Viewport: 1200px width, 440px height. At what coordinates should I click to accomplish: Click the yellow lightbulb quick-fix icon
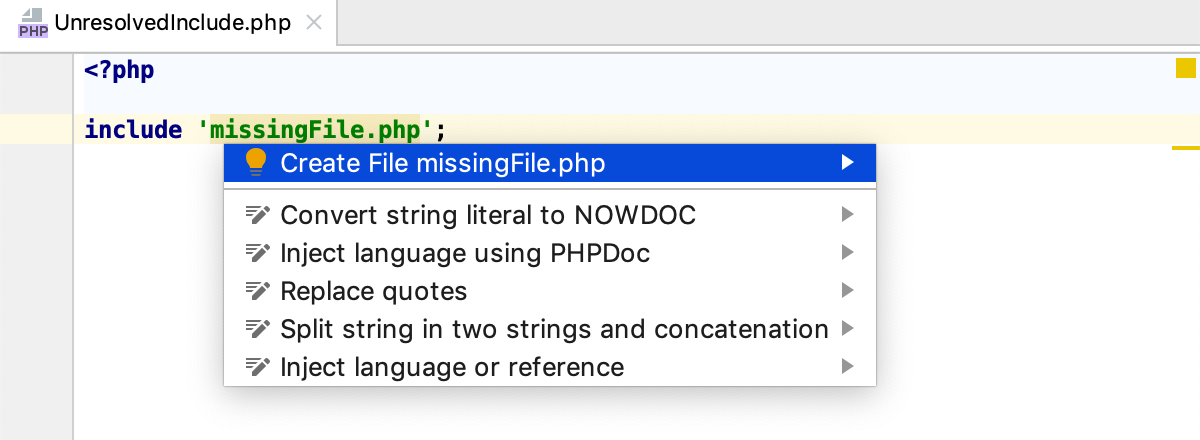(x=256, y=162)
